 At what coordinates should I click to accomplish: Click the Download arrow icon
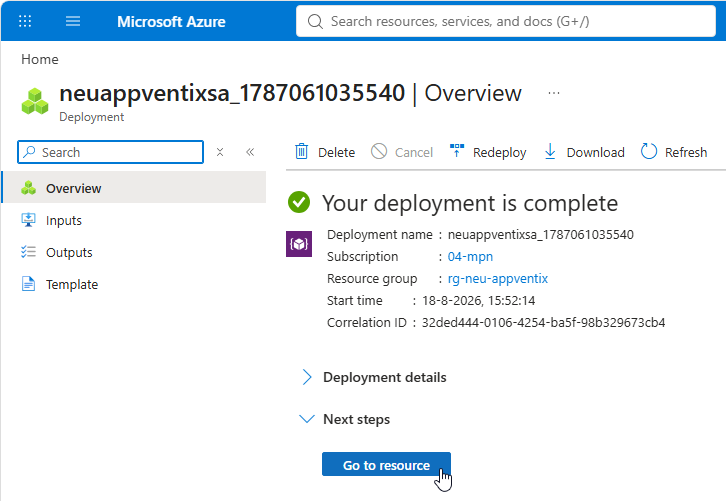coord(550,151)
